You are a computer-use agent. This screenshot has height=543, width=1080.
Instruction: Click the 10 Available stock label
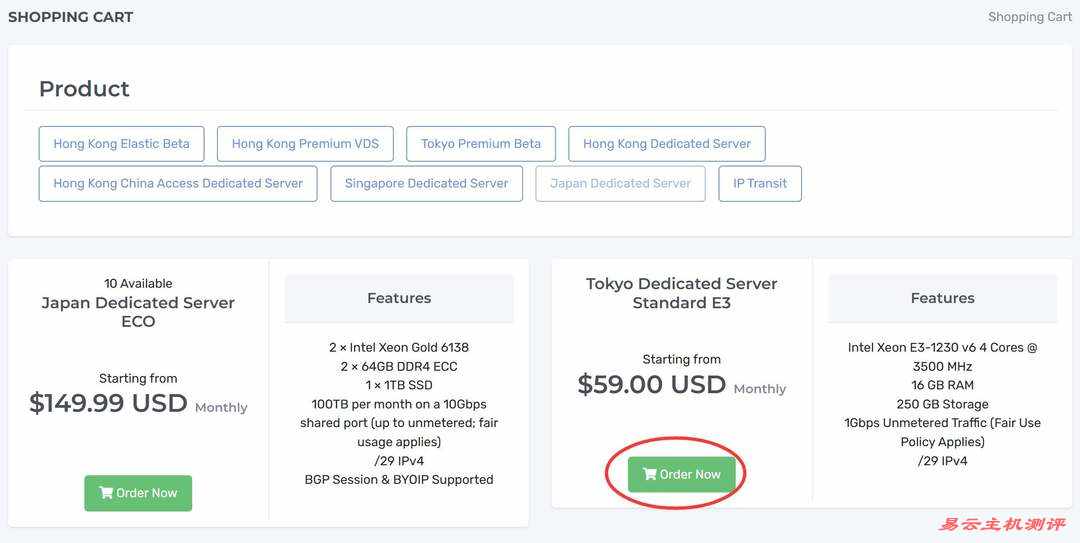[138, 283]
